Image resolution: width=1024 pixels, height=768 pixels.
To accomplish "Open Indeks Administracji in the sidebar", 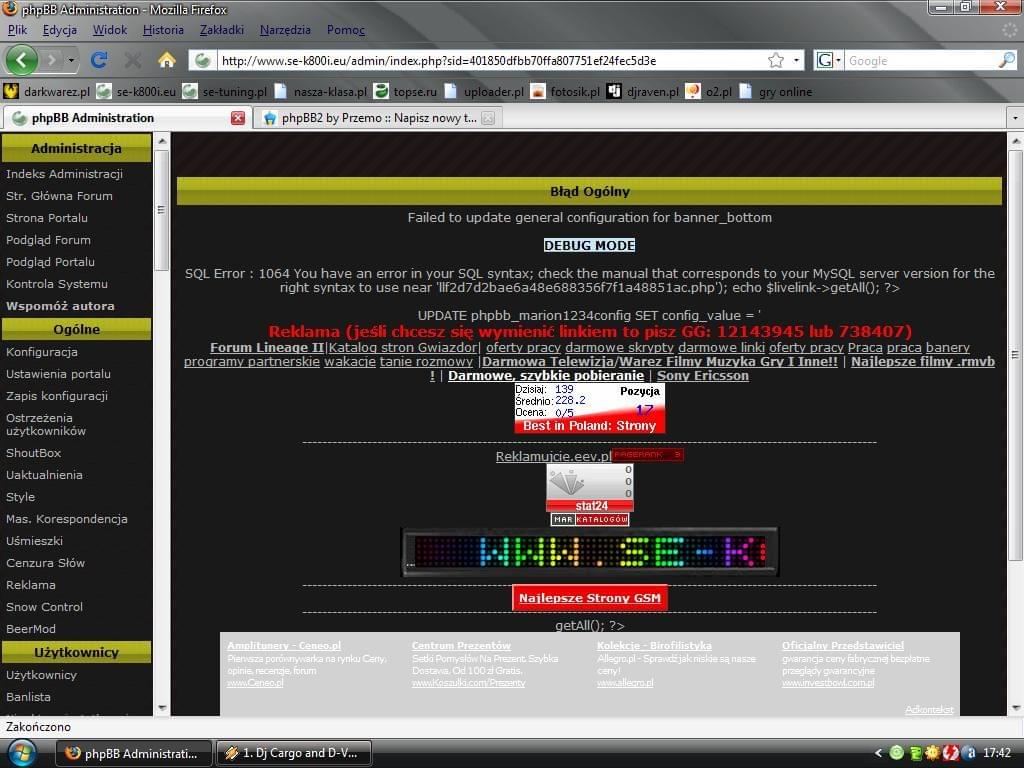I will (x=64, y=174).
